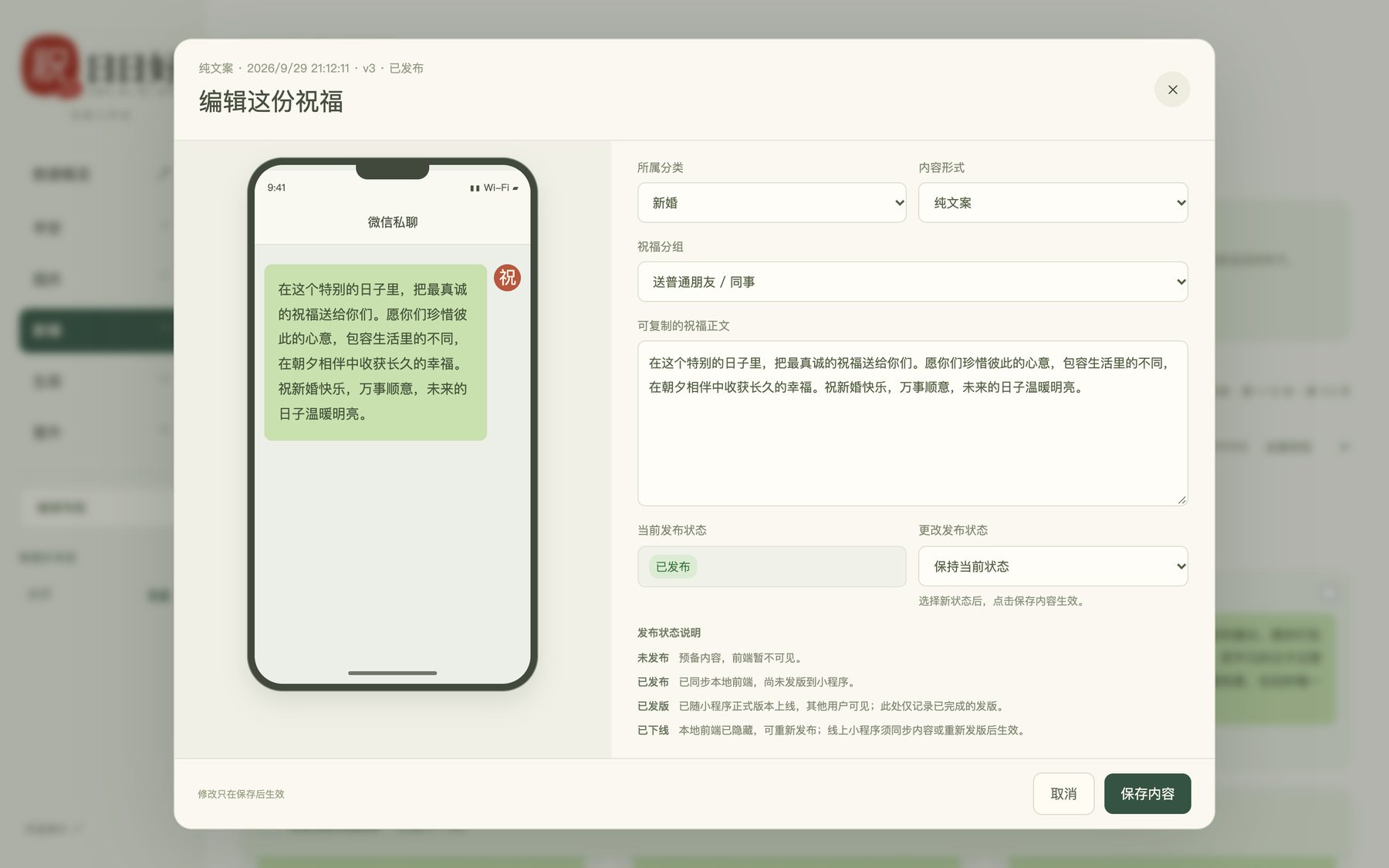Click the 9:41 time in phone preview
Image resolution: width=1389 pixels, height=868 pixels.
coord(276,187)
